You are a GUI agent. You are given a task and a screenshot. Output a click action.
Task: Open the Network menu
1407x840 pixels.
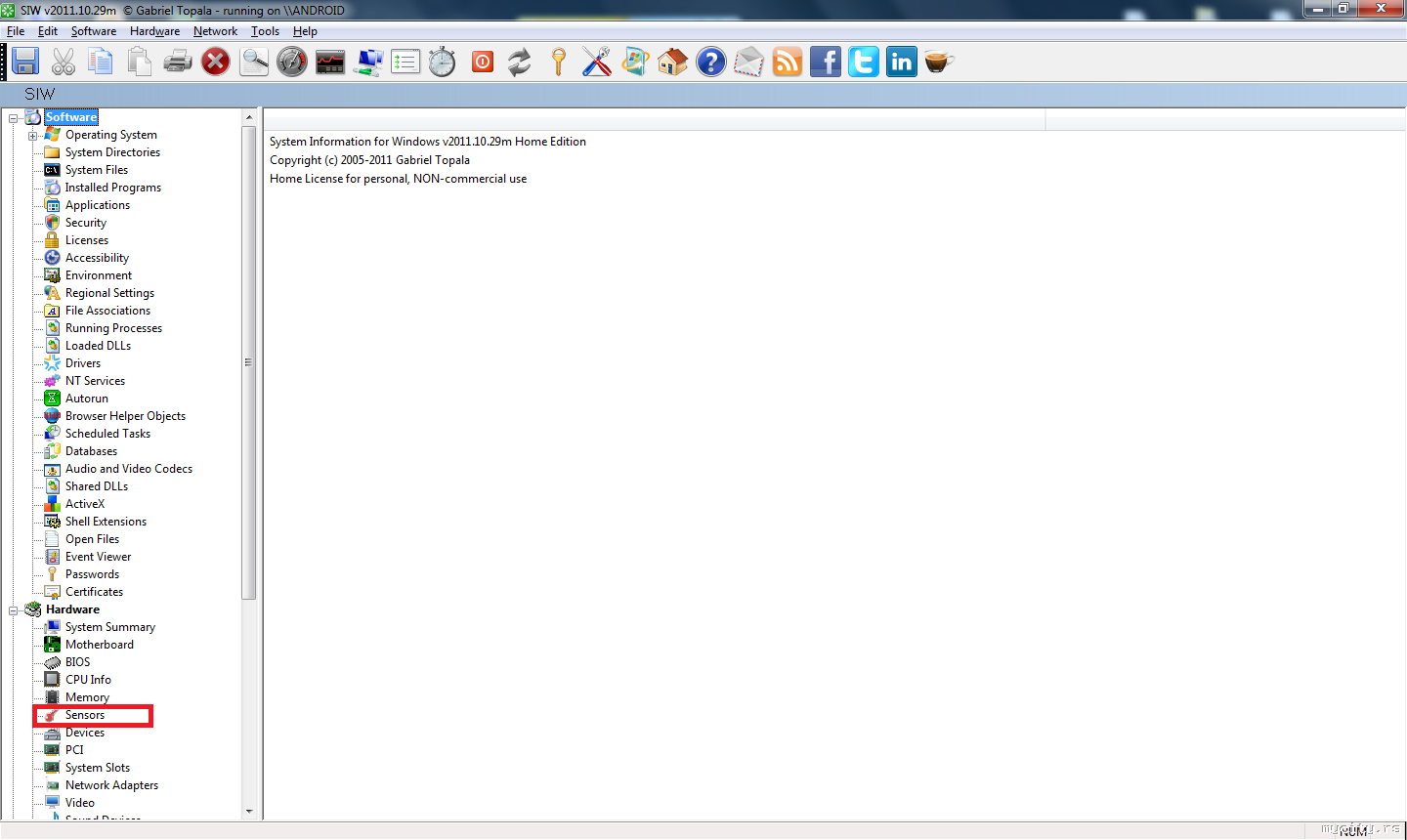(x=215, y=31)
